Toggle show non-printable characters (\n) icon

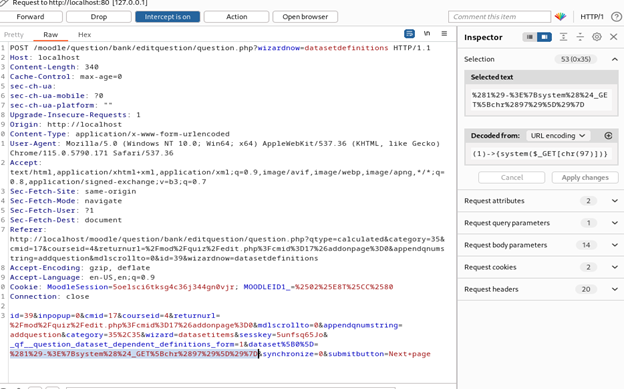(427, 33)
